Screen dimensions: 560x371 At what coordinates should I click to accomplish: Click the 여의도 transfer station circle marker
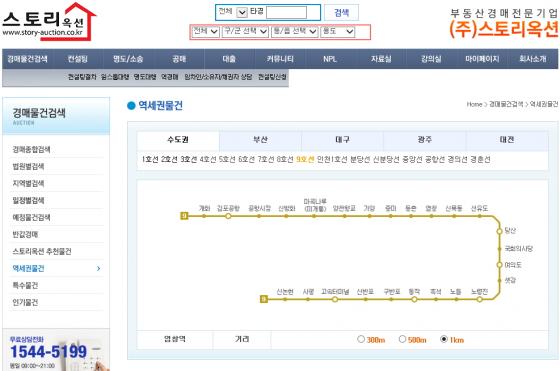click(x=500, y=265)
